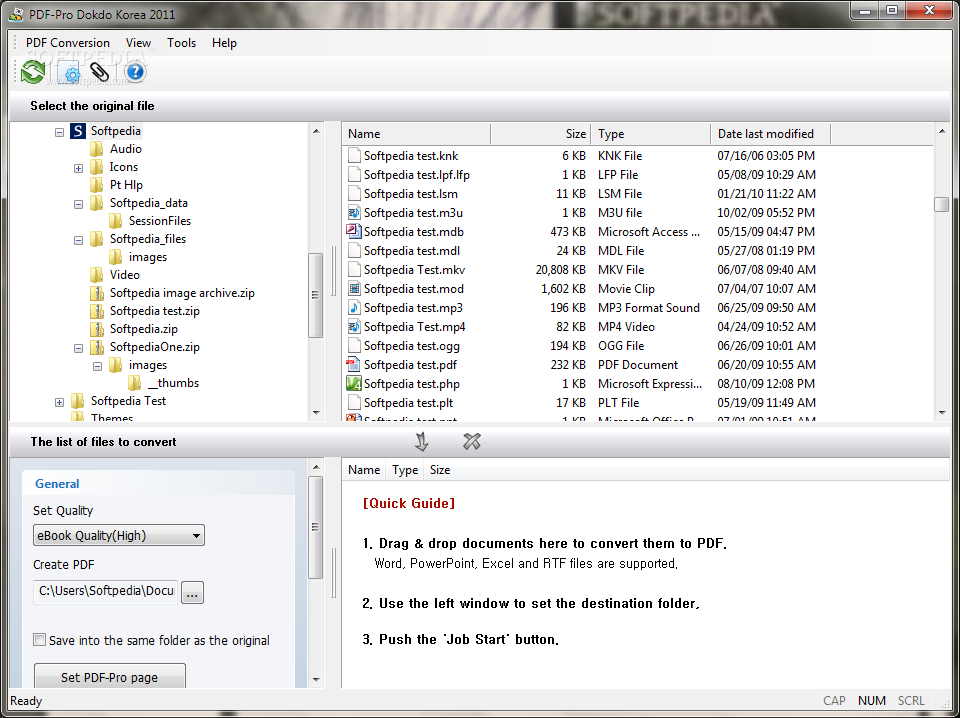Select the images folder under Softpedia_files

tap(148, 257)
